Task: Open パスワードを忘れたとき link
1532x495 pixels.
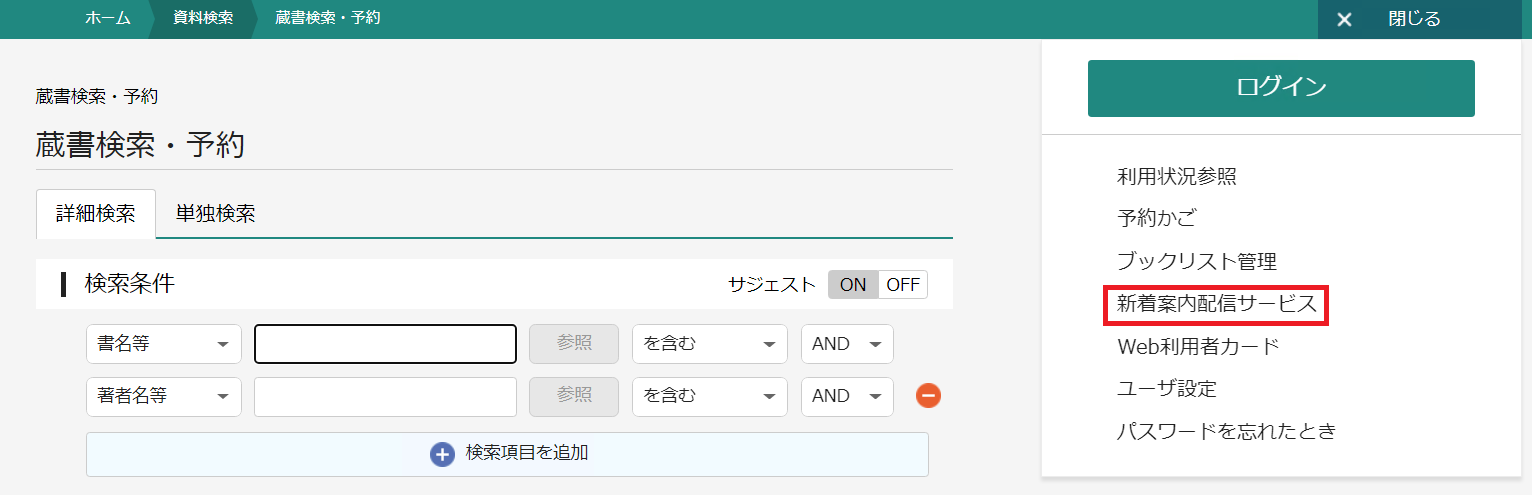Action: click(x=1227, y=432)
